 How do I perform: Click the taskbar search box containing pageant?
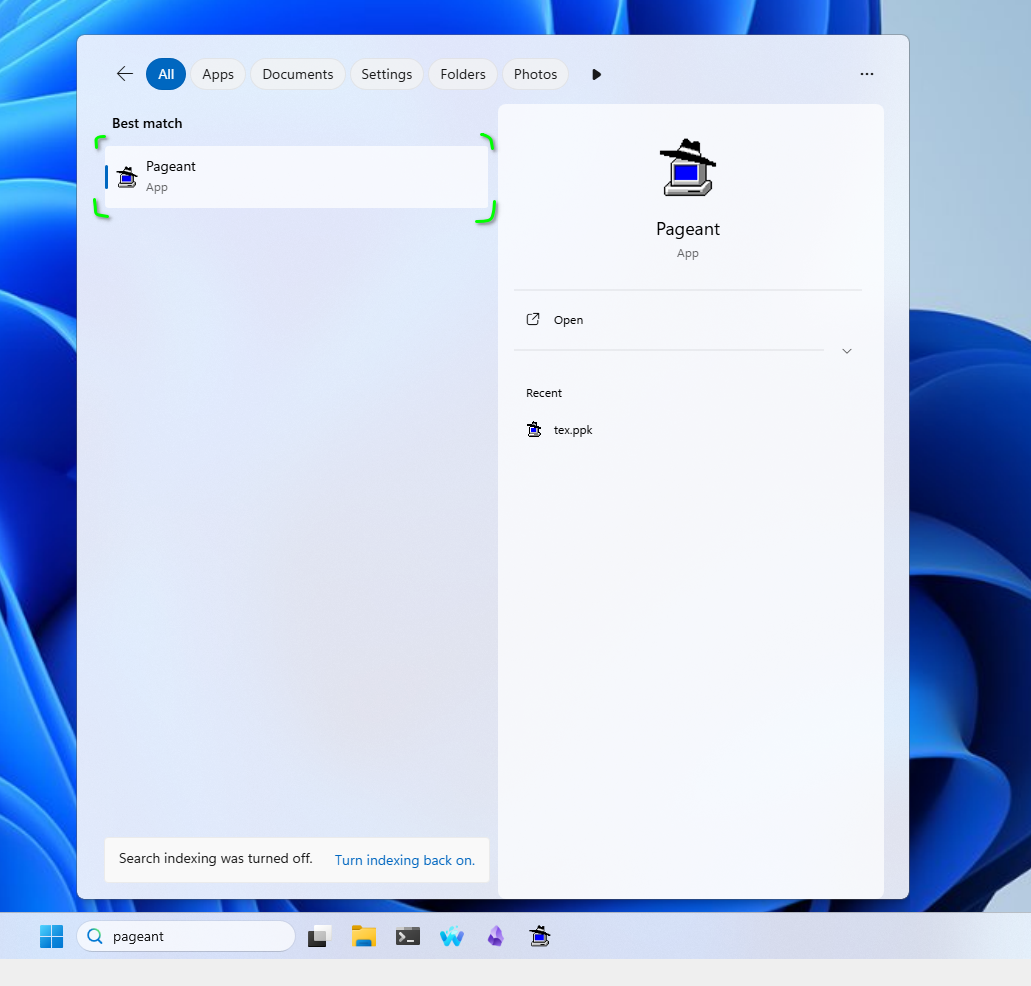point(186,936)
